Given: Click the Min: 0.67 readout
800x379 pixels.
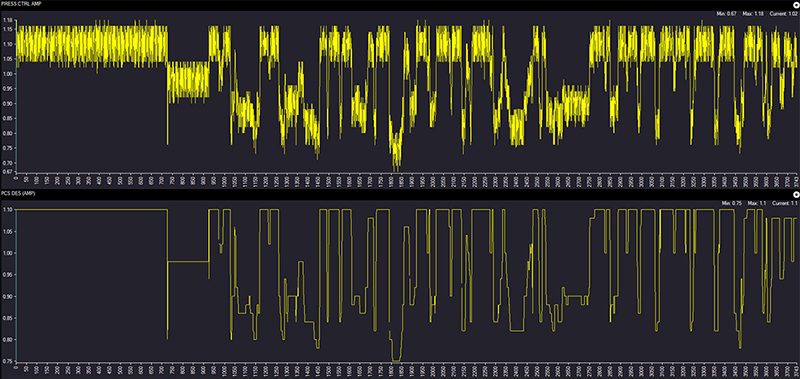Looking at the screenshot, I should [x=727, y=14].
